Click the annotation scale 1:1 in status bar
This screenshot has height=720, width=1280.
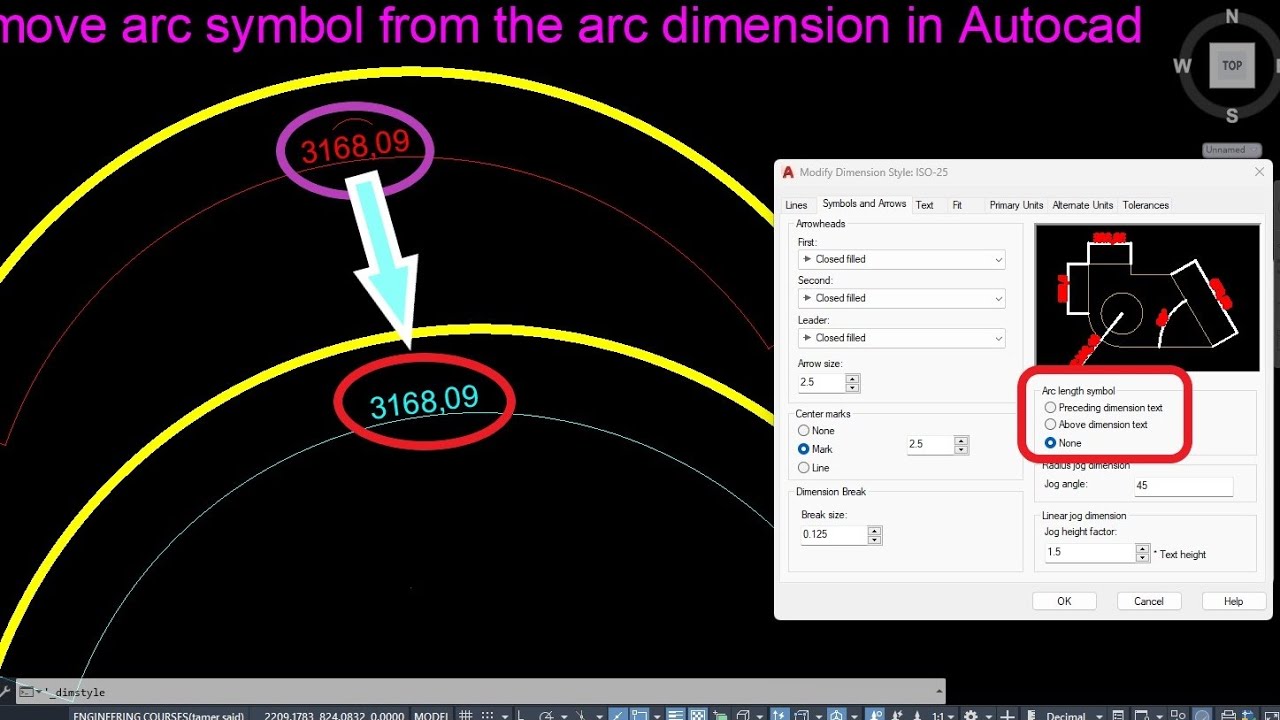[939, 715]
